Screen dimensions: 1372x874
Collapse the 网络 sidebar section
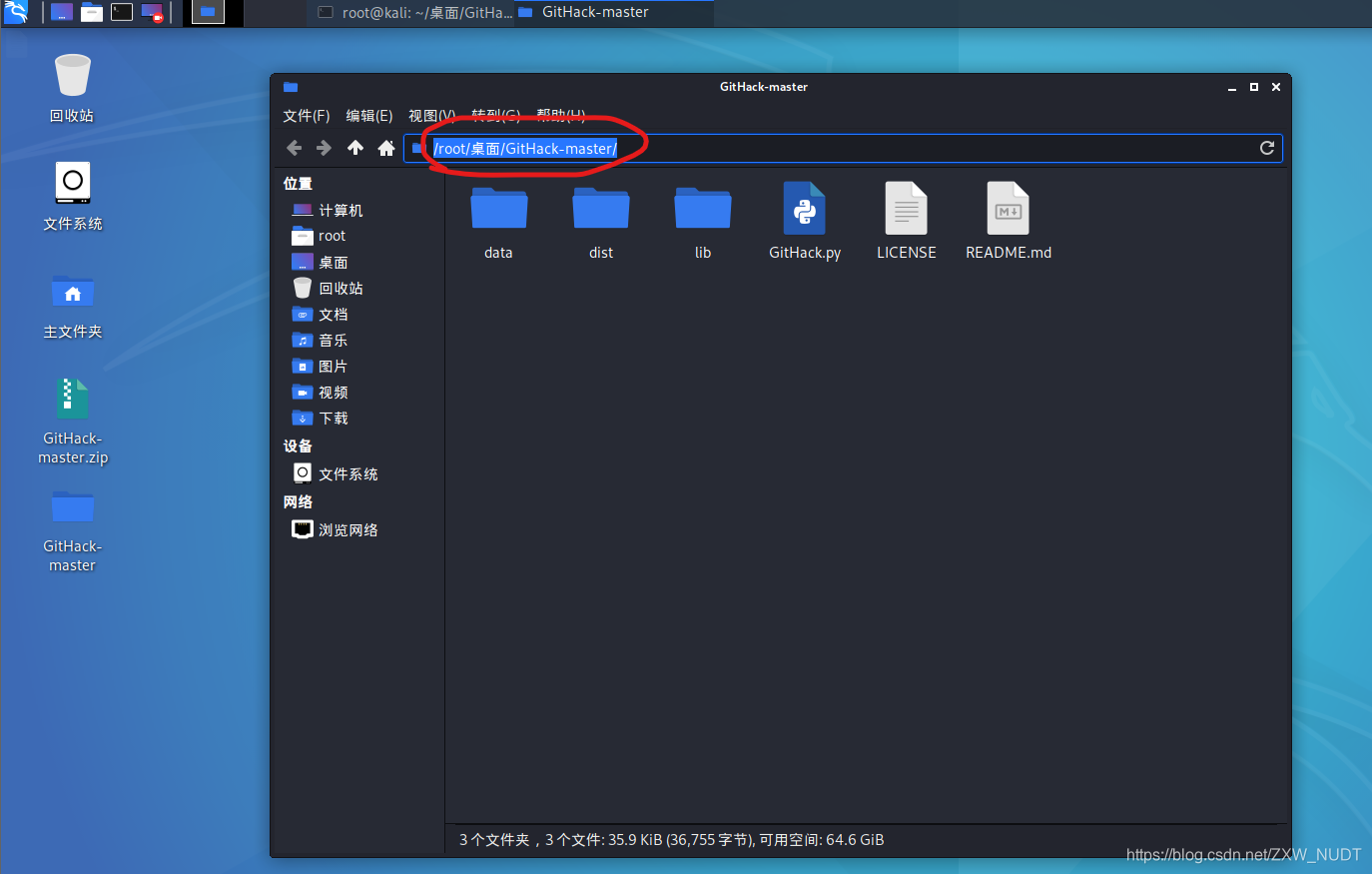[x=296, y=501]
